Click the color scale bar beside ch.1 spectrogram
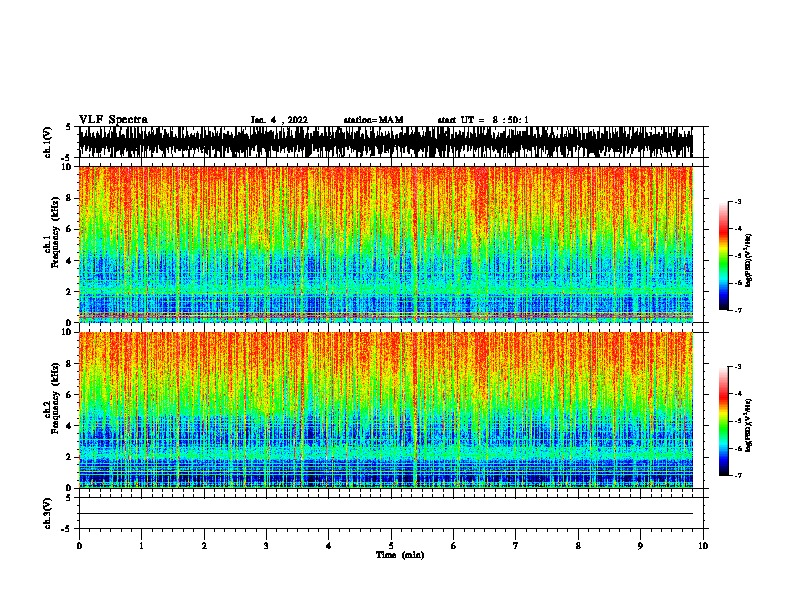This screenshot has height=612, width=792. coord(724,256)
